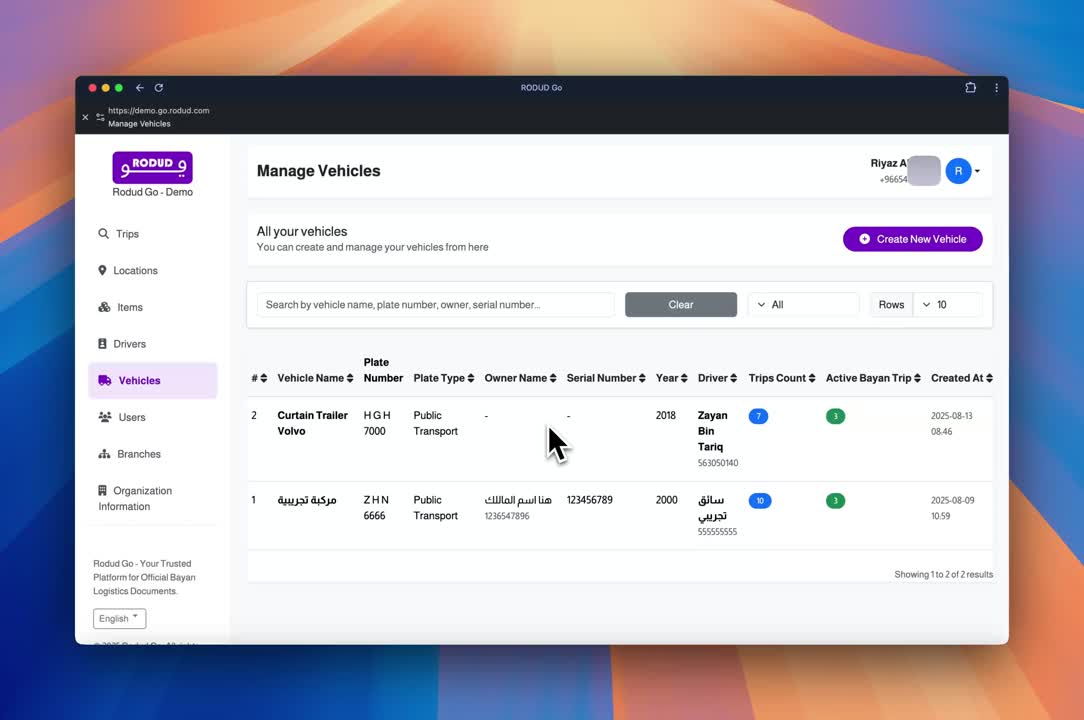The image size is (1084, 720).
Task: Go back with the browser arrow
Action: click(140, 88)
